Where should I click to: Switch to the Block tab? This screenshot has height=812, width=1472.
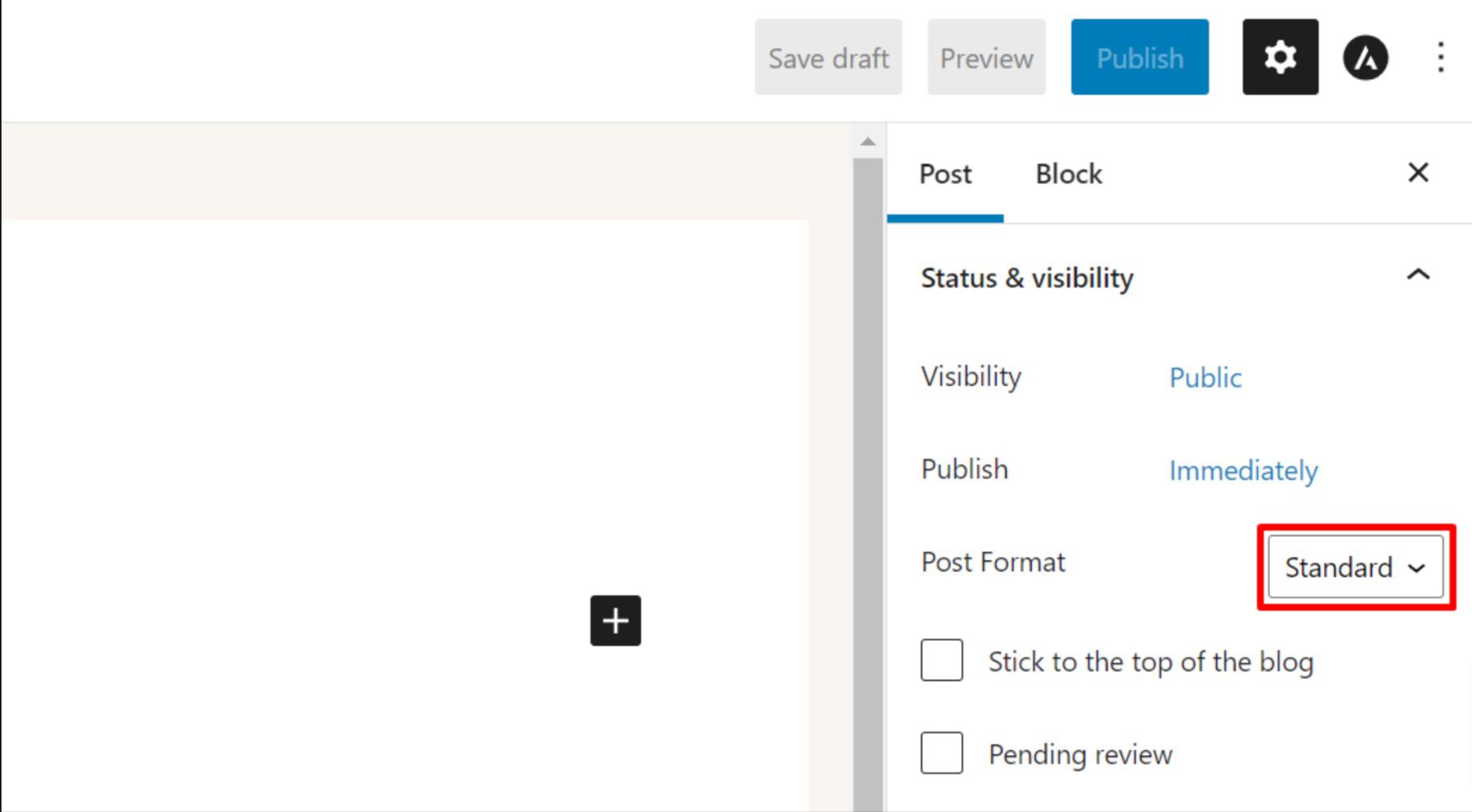coord(1068,173)
